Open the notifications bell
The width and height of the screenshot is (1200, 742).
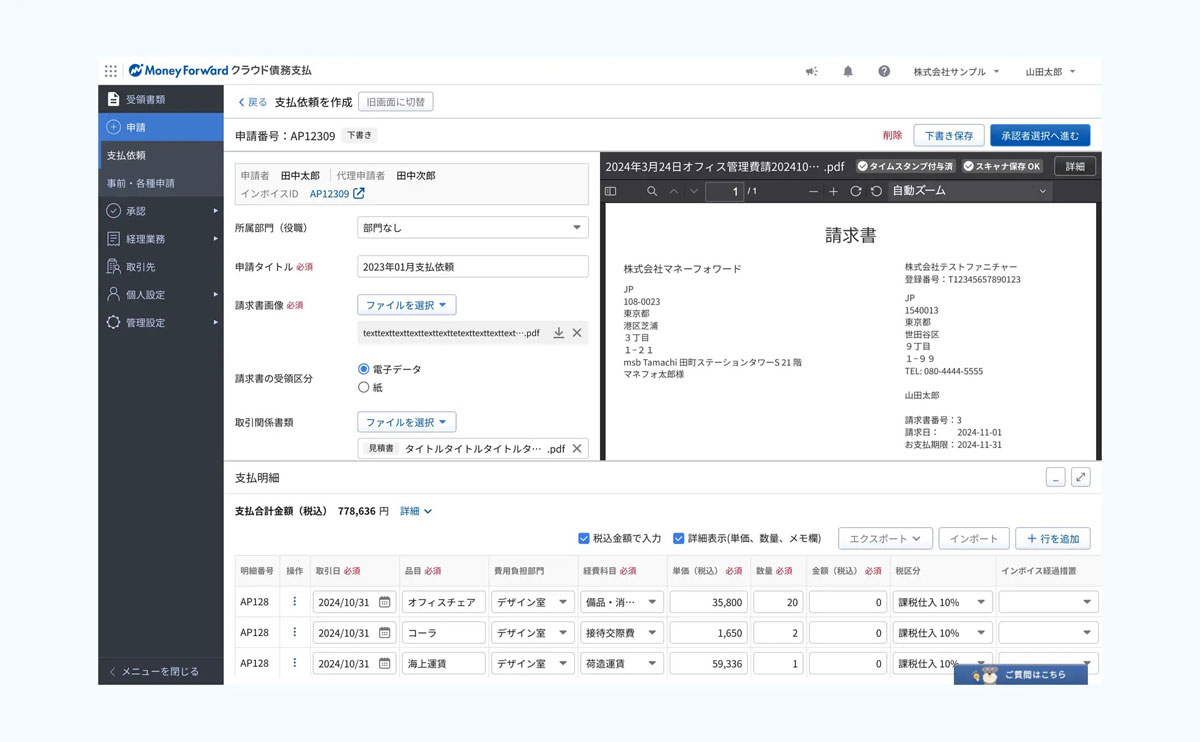(x=847, y=70)
